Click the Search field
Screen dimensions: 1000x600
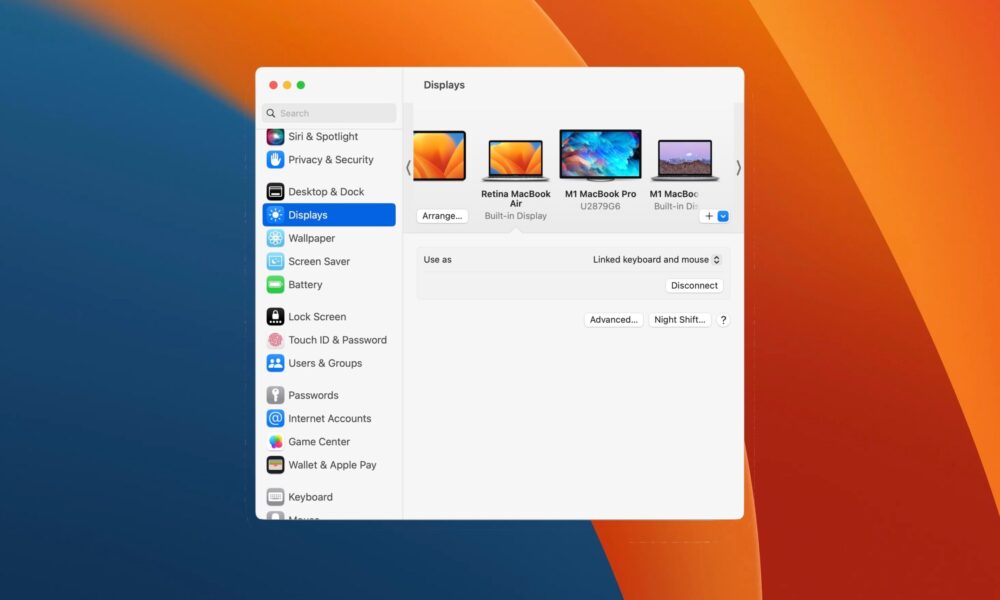[x=329, y=113]
